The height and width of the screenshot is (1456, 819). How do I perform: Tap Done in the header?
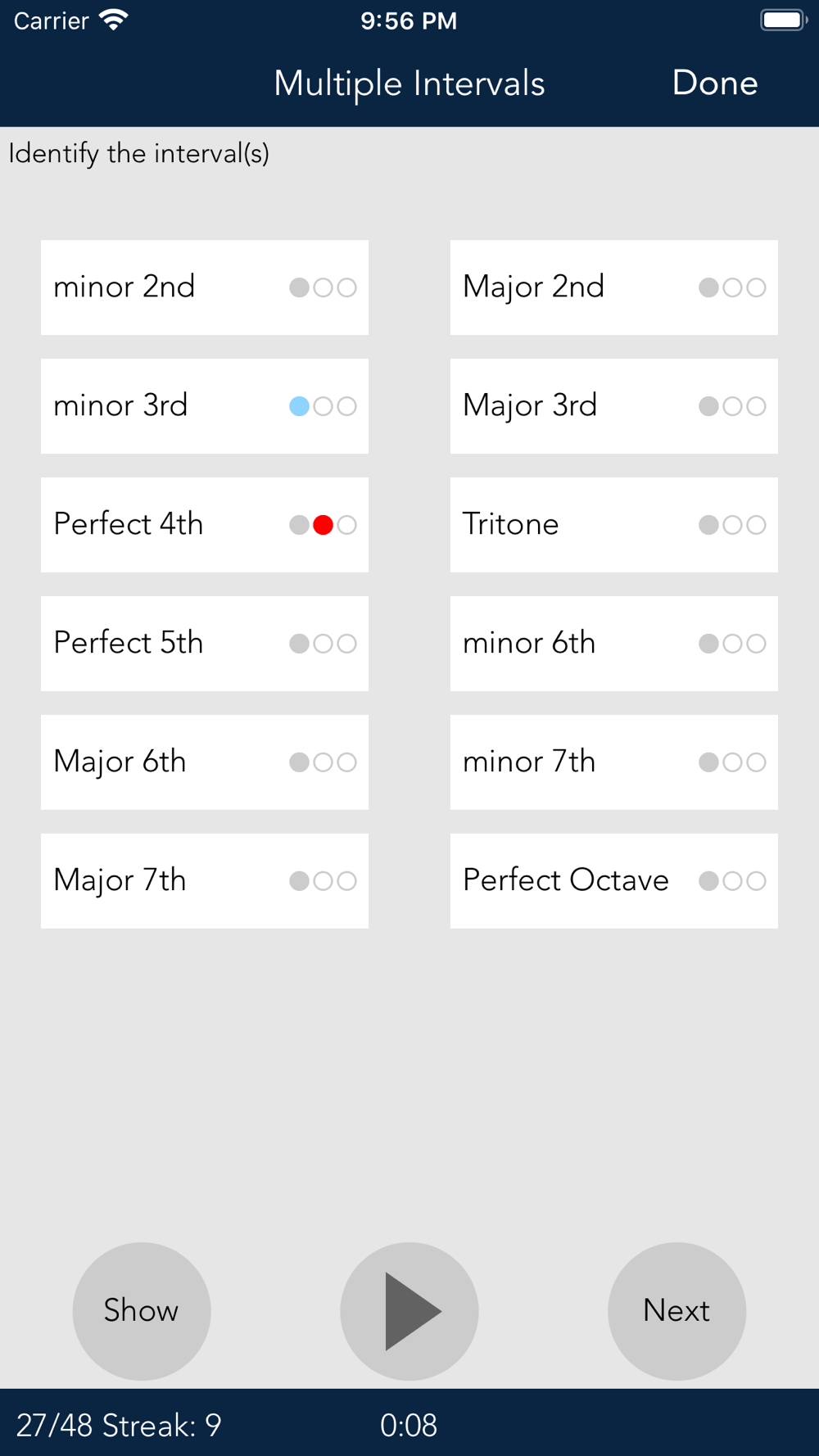point(714,83)
